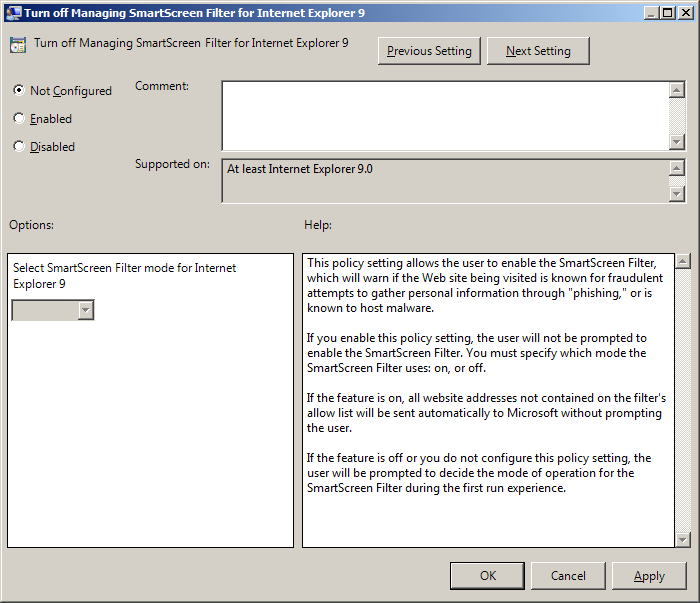
Task: Click the Apply button
Action: tap(649, 575)
